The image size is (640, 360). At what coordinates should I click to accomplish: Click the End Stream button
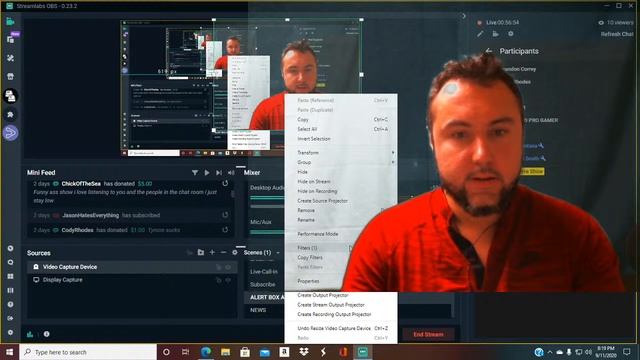click(428, 334)
